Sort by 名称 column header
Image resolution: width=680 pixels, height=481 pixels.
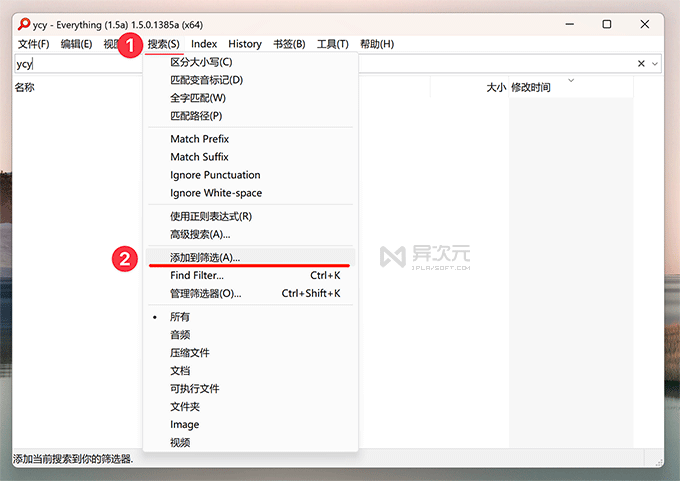[x=25, y=88]
